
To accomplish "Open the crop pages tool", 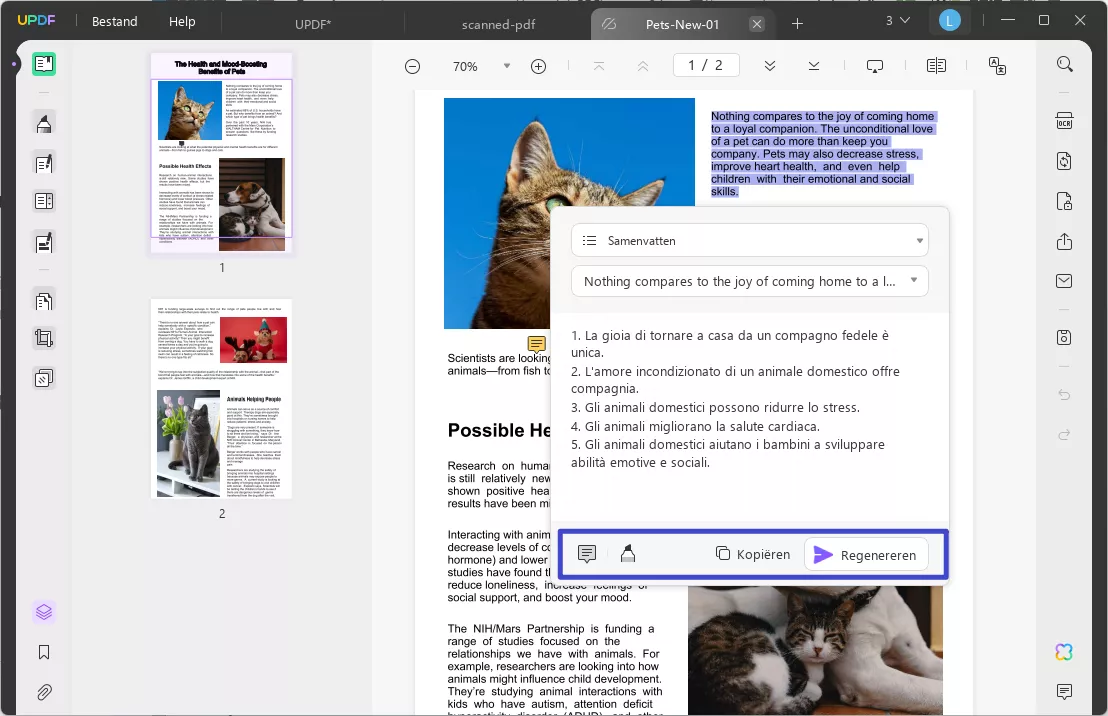I will pyautogui.click(x=43, y=338).
